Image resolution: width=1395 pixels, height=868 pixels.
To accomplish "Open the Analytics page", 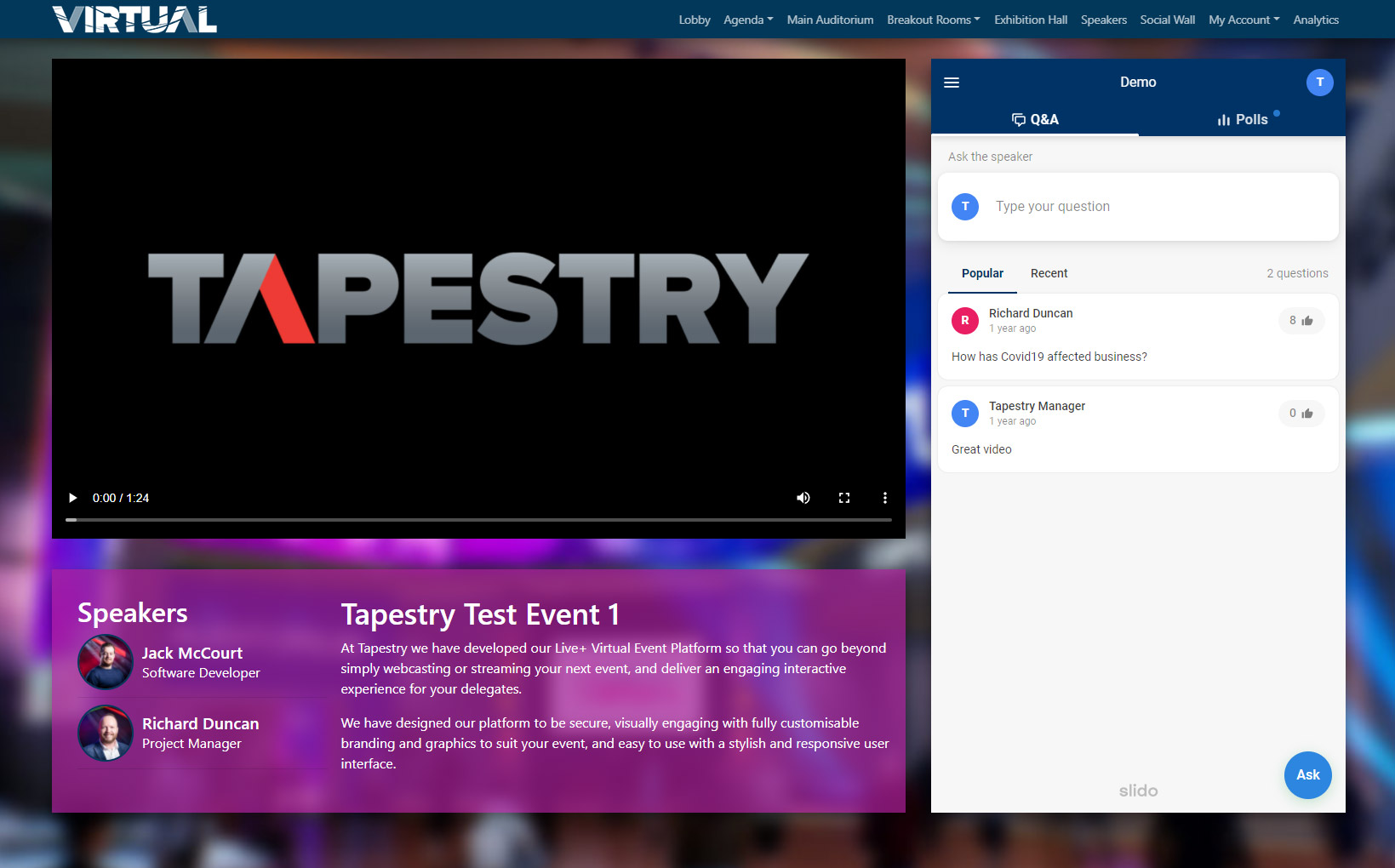I will coord(1316,20).
